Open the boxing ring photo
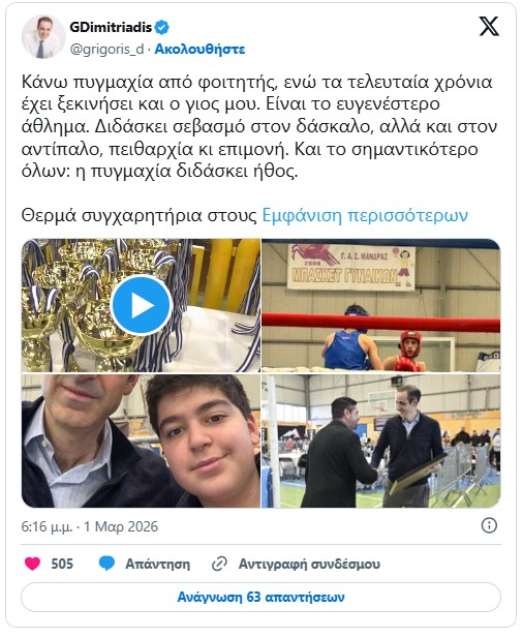This screenshot has height=638, width=523. 381,305
